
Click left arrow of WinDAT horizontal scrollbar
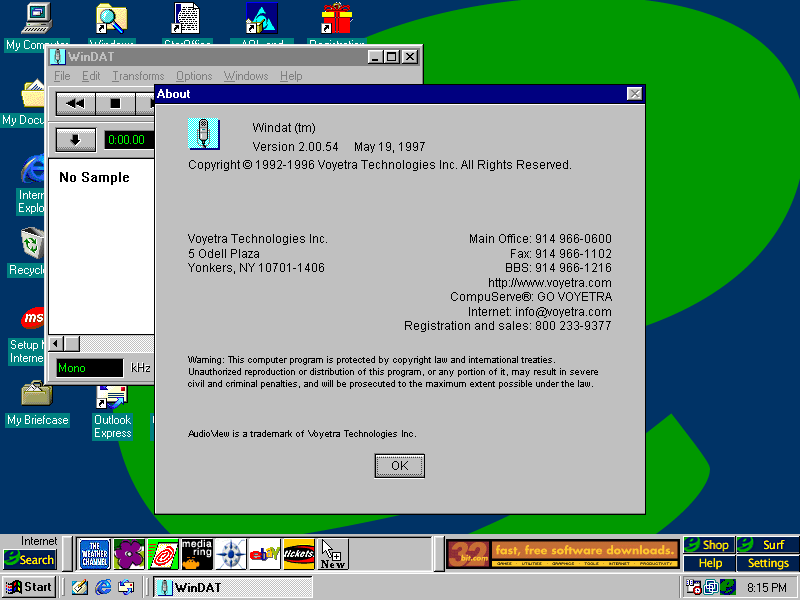pos(57,344)
